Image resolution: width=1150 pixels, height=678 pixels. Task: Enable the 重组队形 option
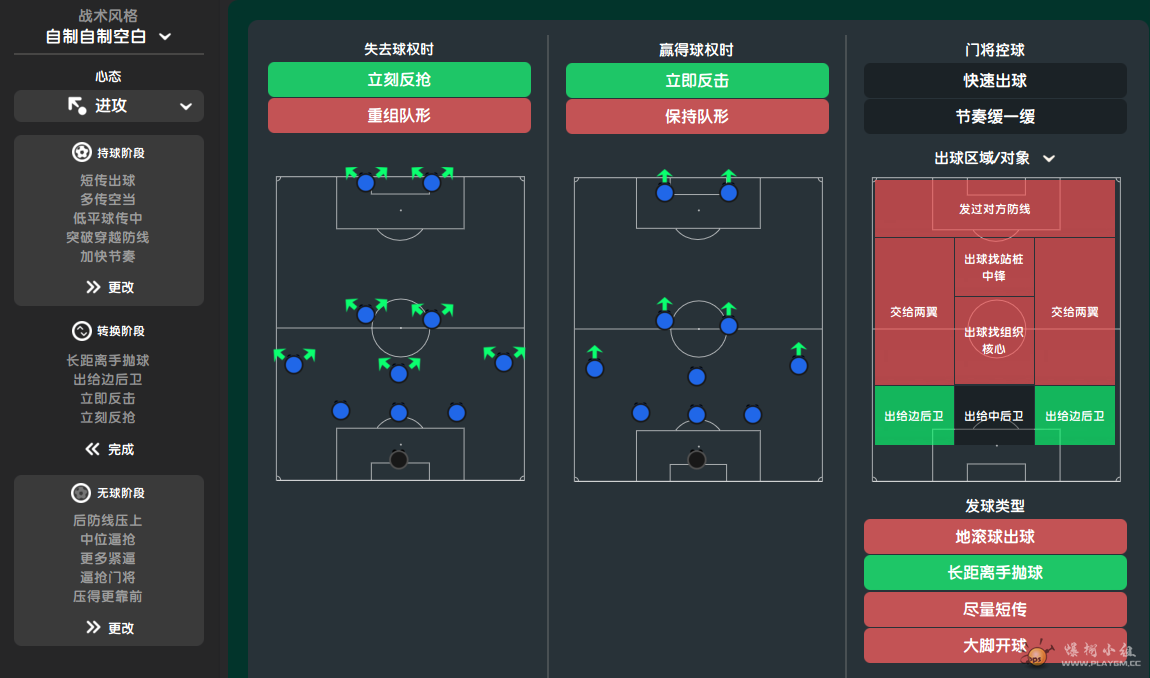pos(399,116)
